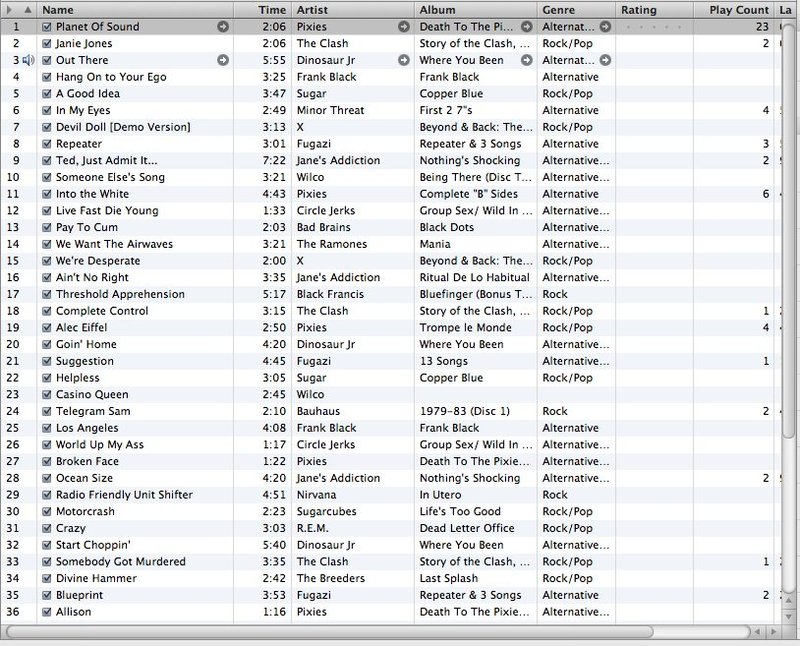Select Ain't No Right track
Image resolution: width=800 pixels, height=646 pixels.
(x=92, y=278)
